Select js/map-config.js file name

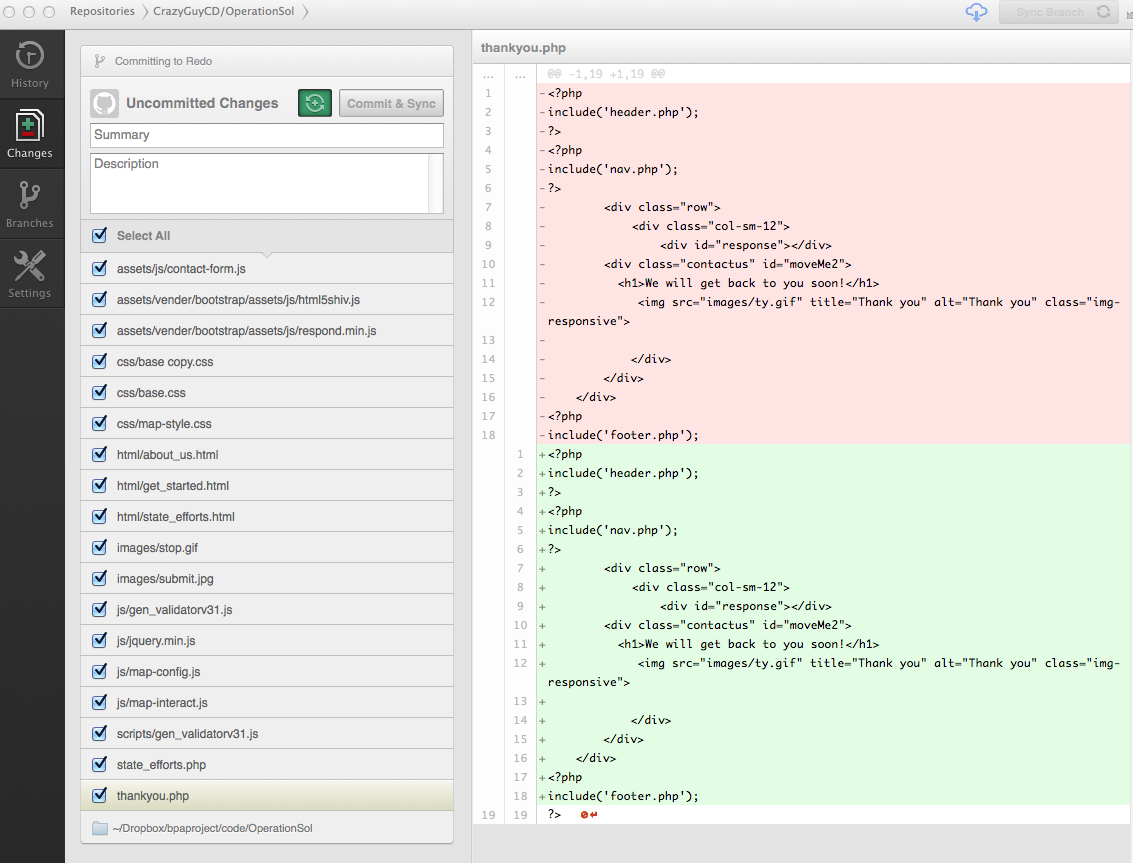158,672
